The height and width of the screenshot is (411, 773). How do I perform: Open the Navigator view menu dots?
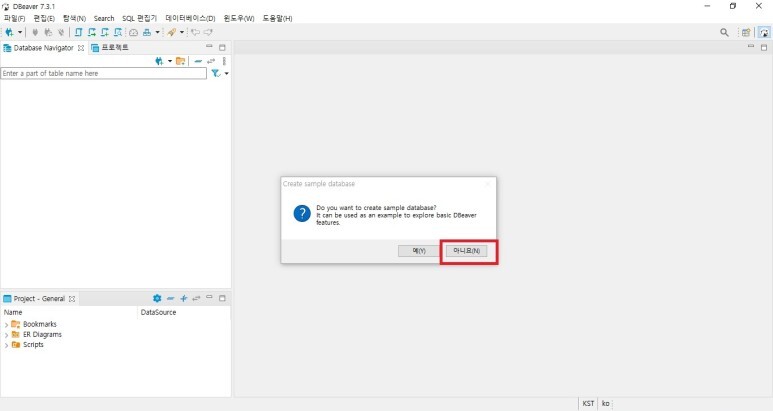click(224, 61)
